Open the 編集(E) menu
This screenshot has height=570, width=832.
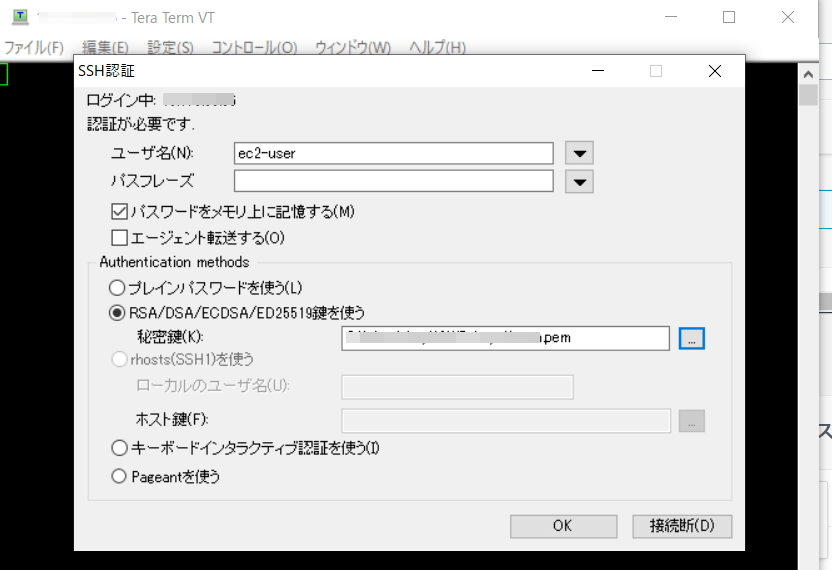point(106,48)
